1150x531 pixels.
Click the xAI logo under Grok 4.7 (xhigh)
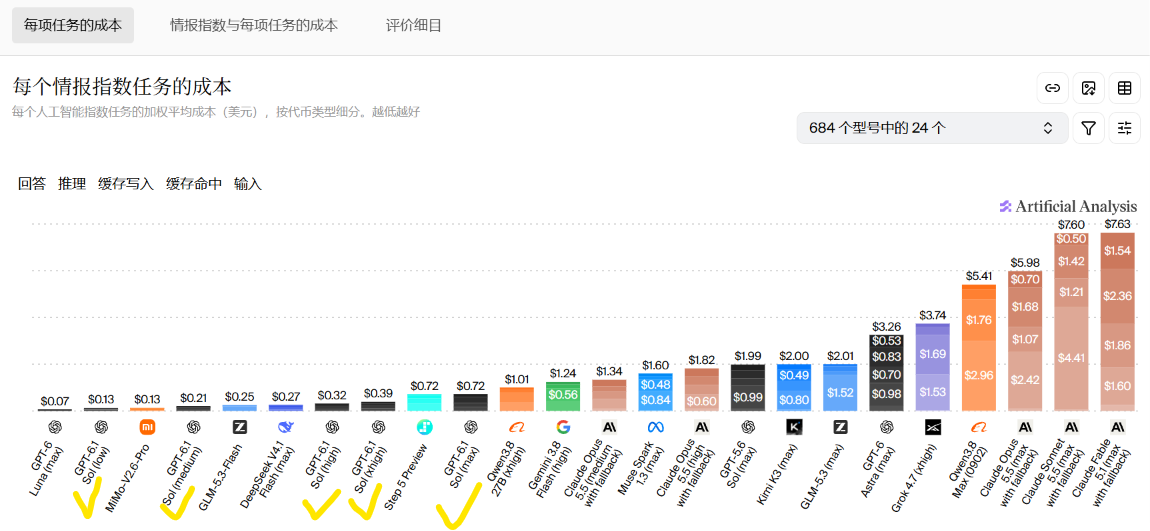pos(932,427)
